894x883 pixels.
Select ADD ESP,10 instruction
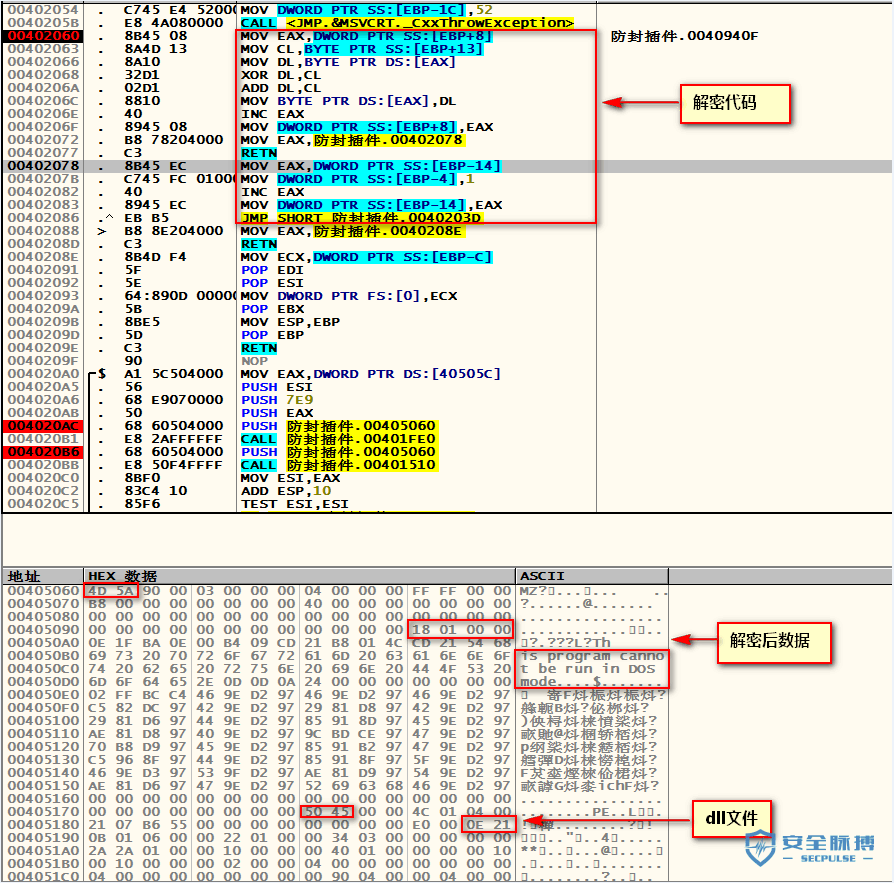(x=286, y=491)
